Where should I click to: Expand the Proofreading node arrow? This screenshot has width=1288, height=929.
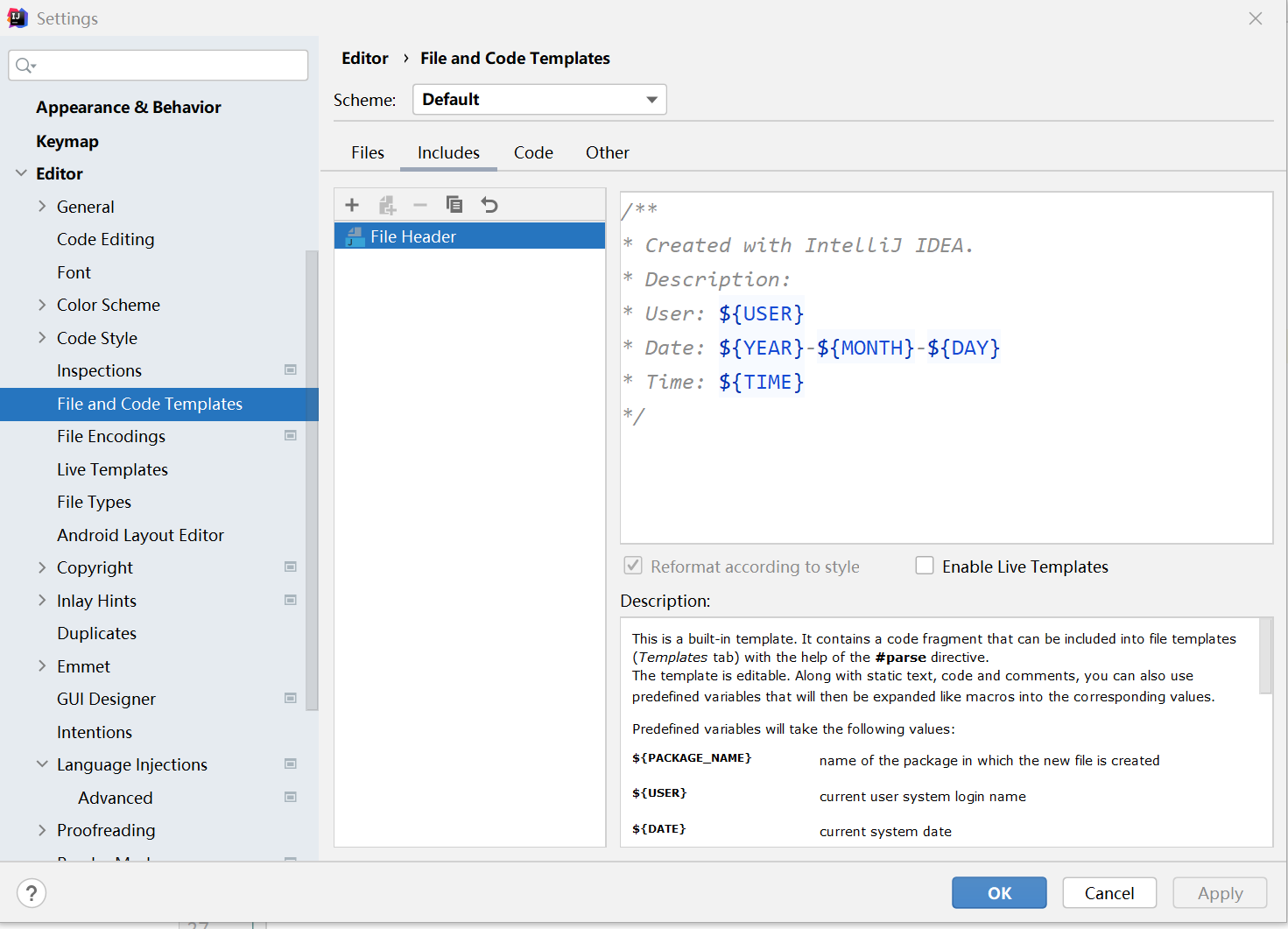[42, 830]
